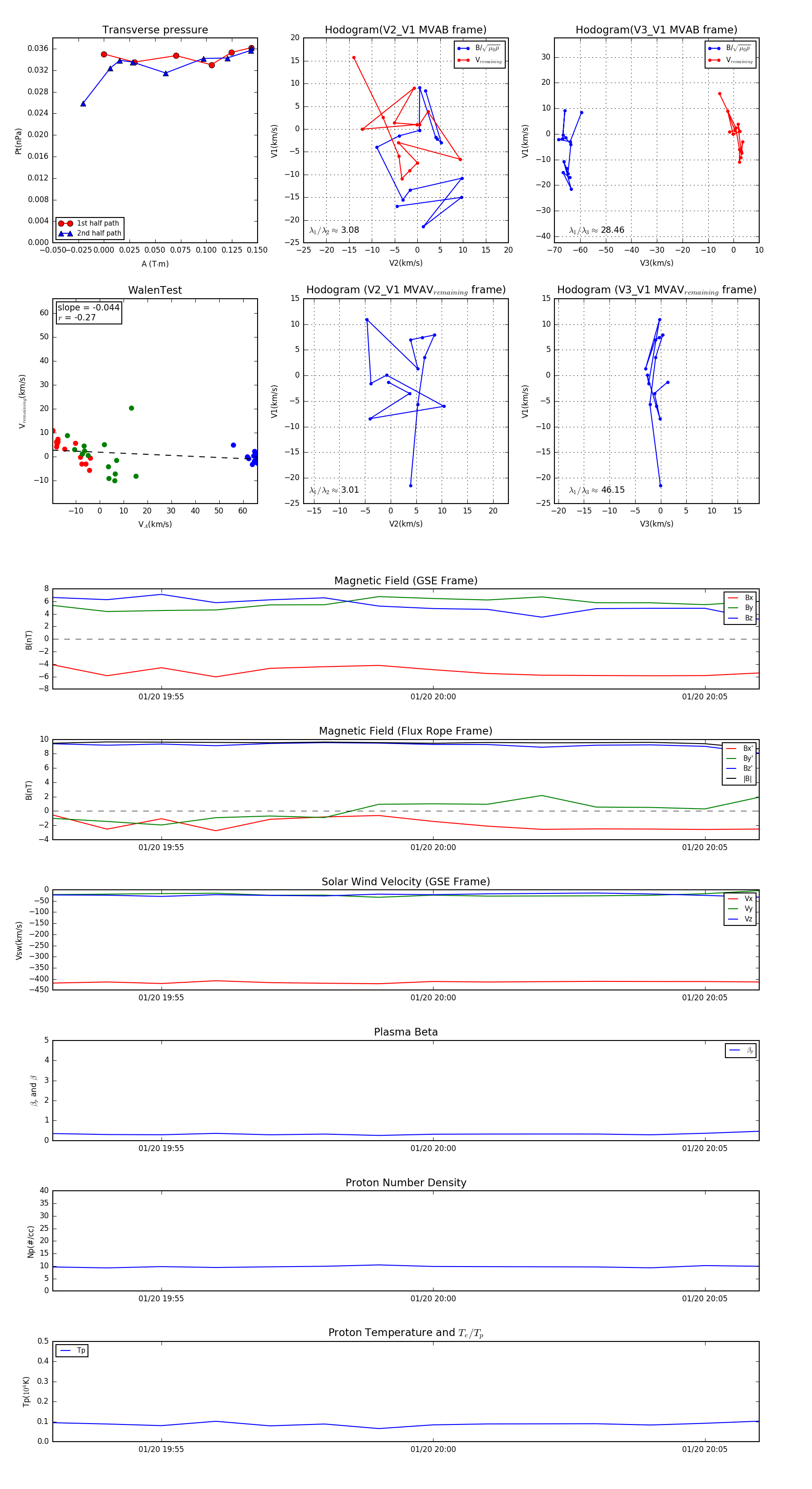Viewport: 812px width, 1489px height.
Task: Click the "Bx'" legend entry in flux rope plot
Action: pos(740,748)
